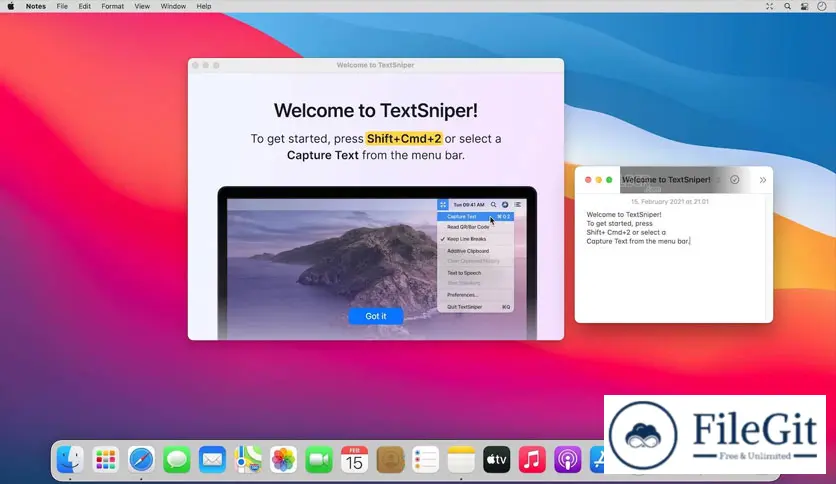
Task: Open Maps from the Dock
Action: tap(248, 459)
